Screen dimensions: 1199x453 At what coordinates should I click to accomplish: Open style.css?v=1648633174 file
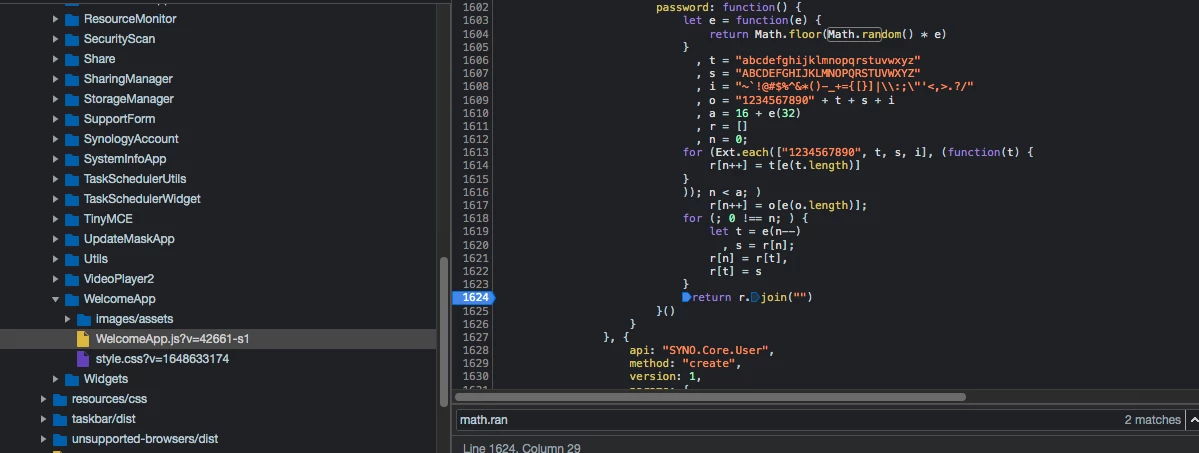point(162,359)
